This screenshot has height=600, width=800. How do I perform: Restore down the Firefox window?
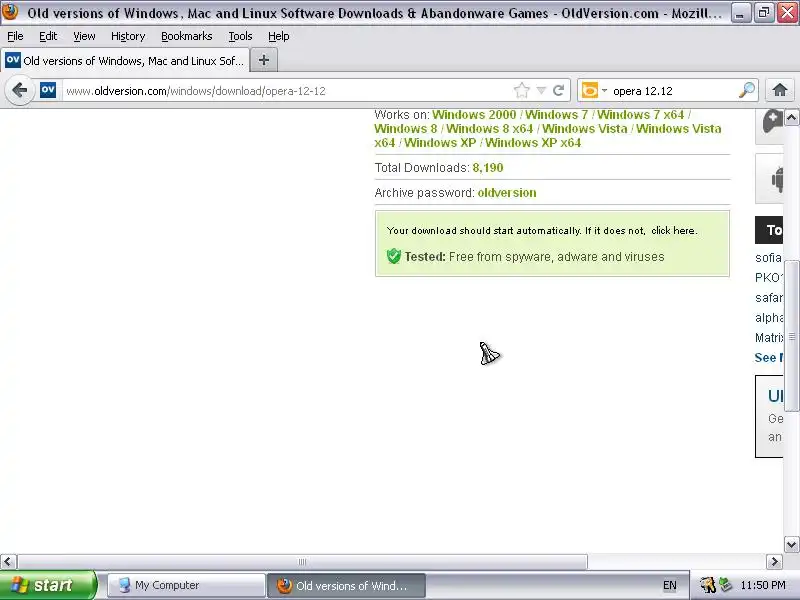pyautogui.click(x=763, y=13)
